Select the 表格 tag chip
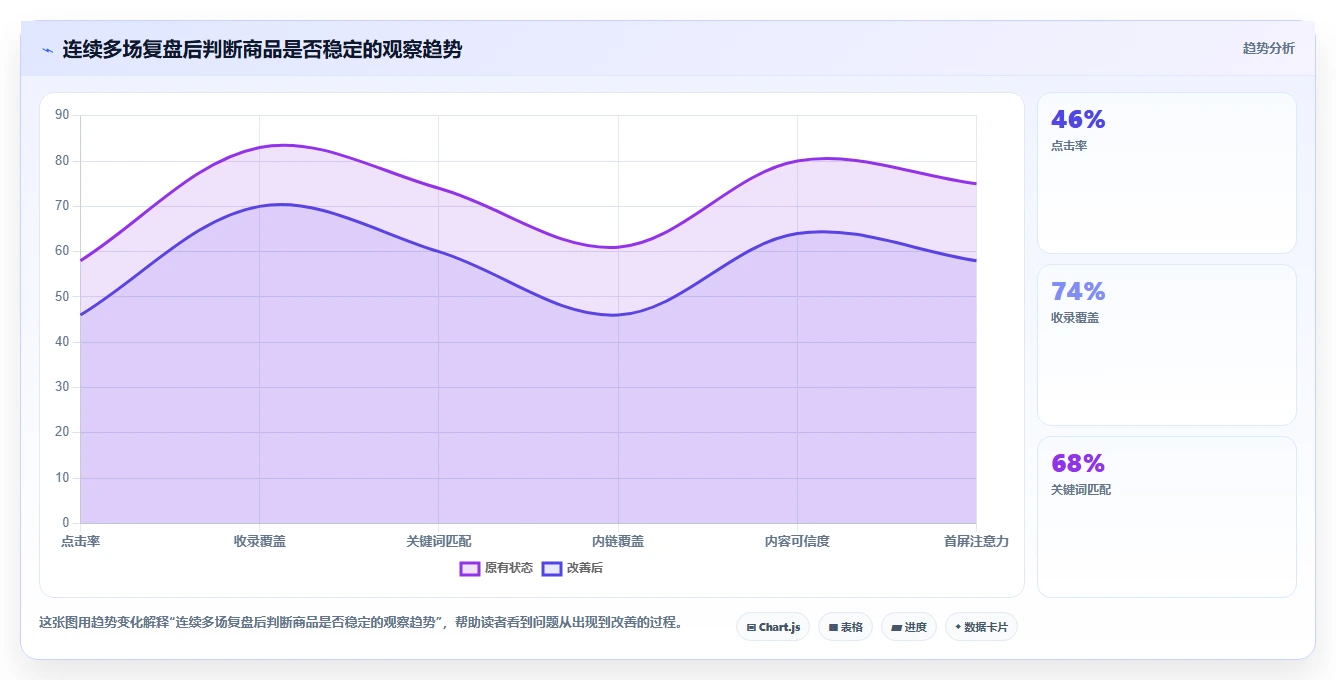Viewport: 1336px width, 680px height. coord(845,627)
